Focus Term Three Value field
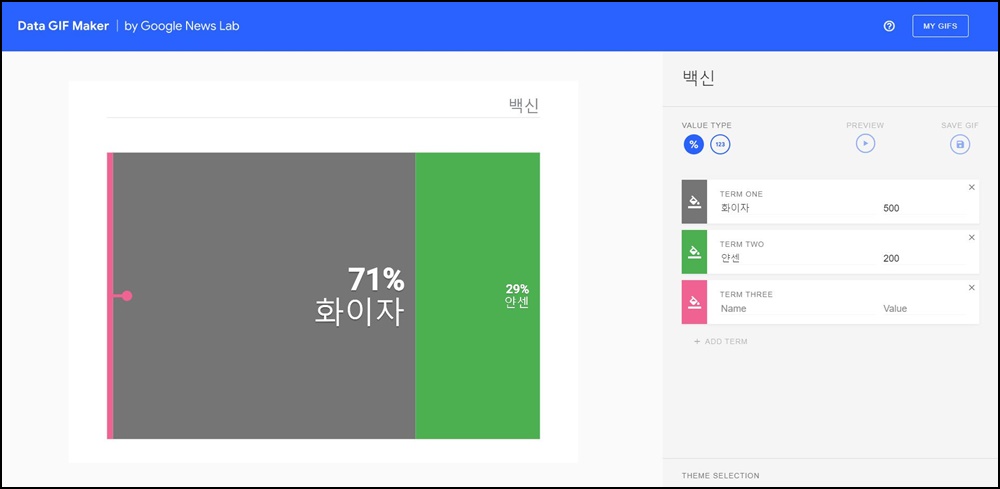 coord(923,309)
